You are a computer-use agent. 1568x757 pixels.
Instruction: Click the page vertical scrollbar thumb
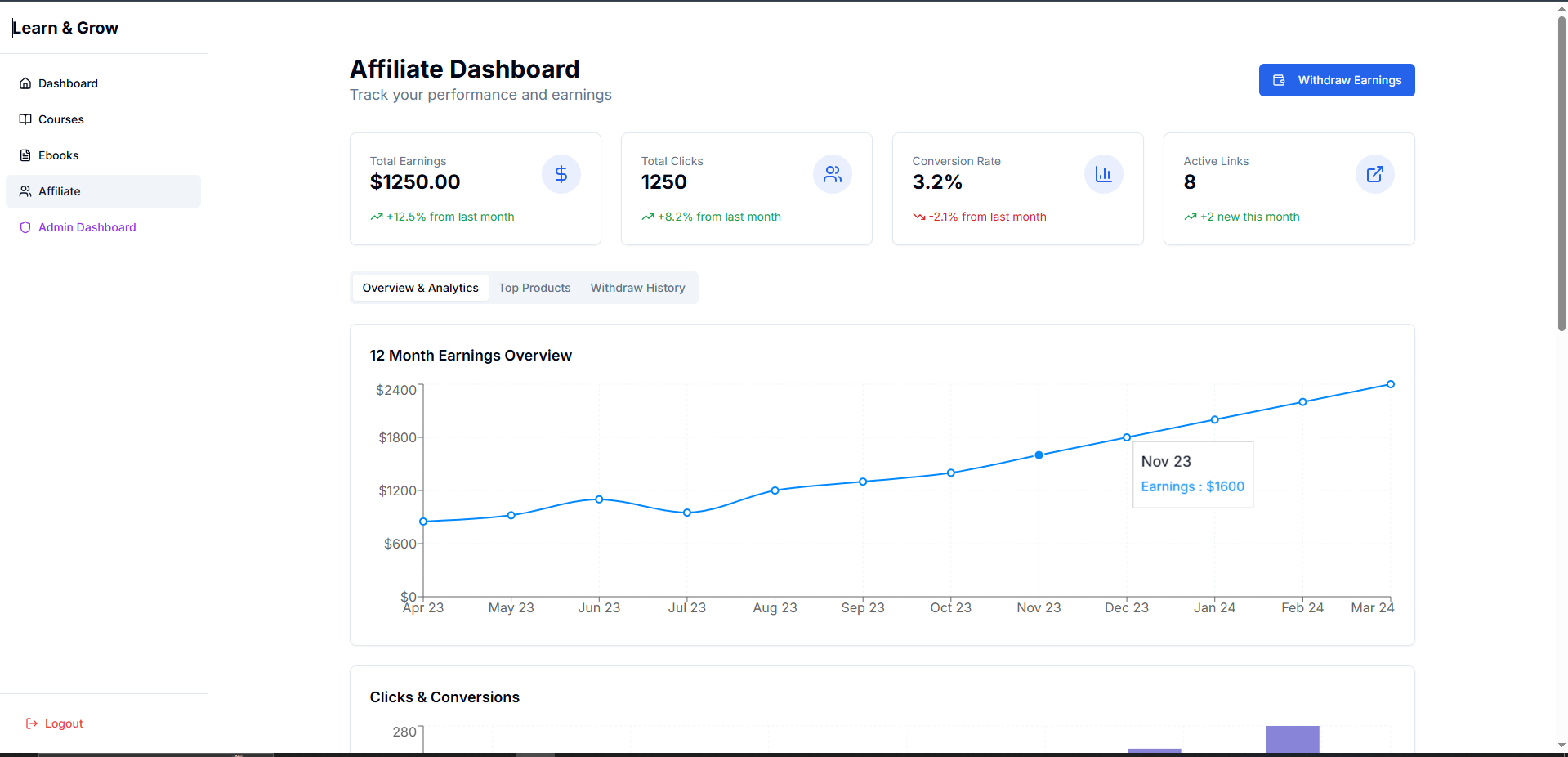coord(1561,172)
